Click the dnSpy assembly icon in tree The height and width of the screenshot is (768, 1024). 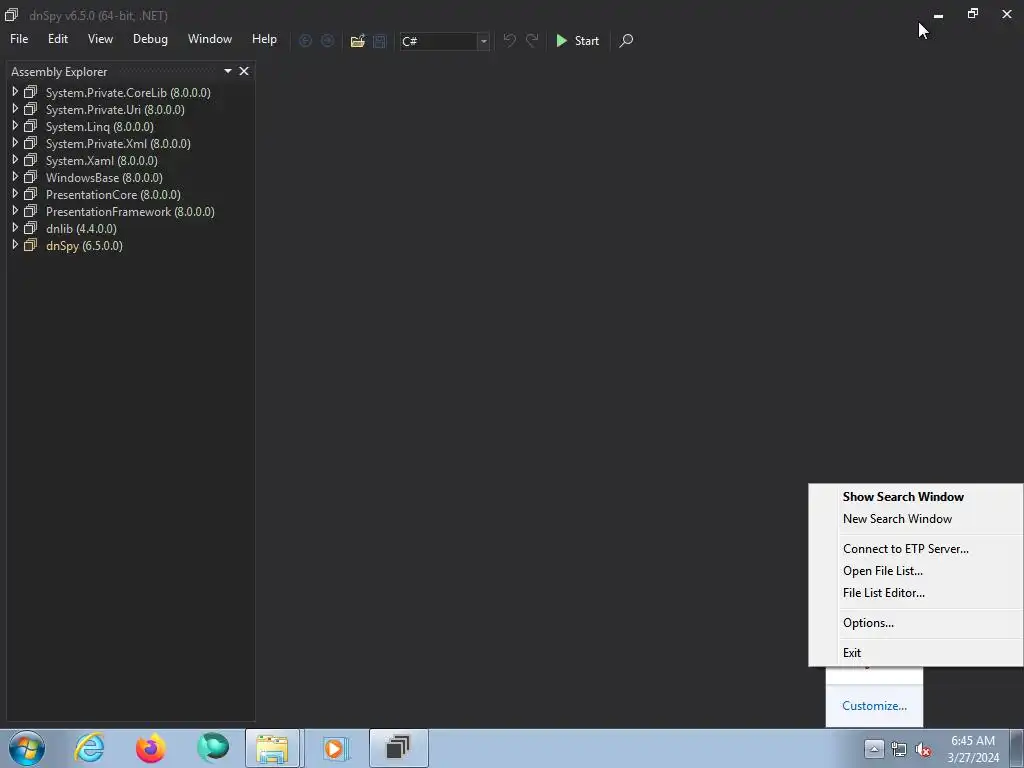click(x=31, y=245)
